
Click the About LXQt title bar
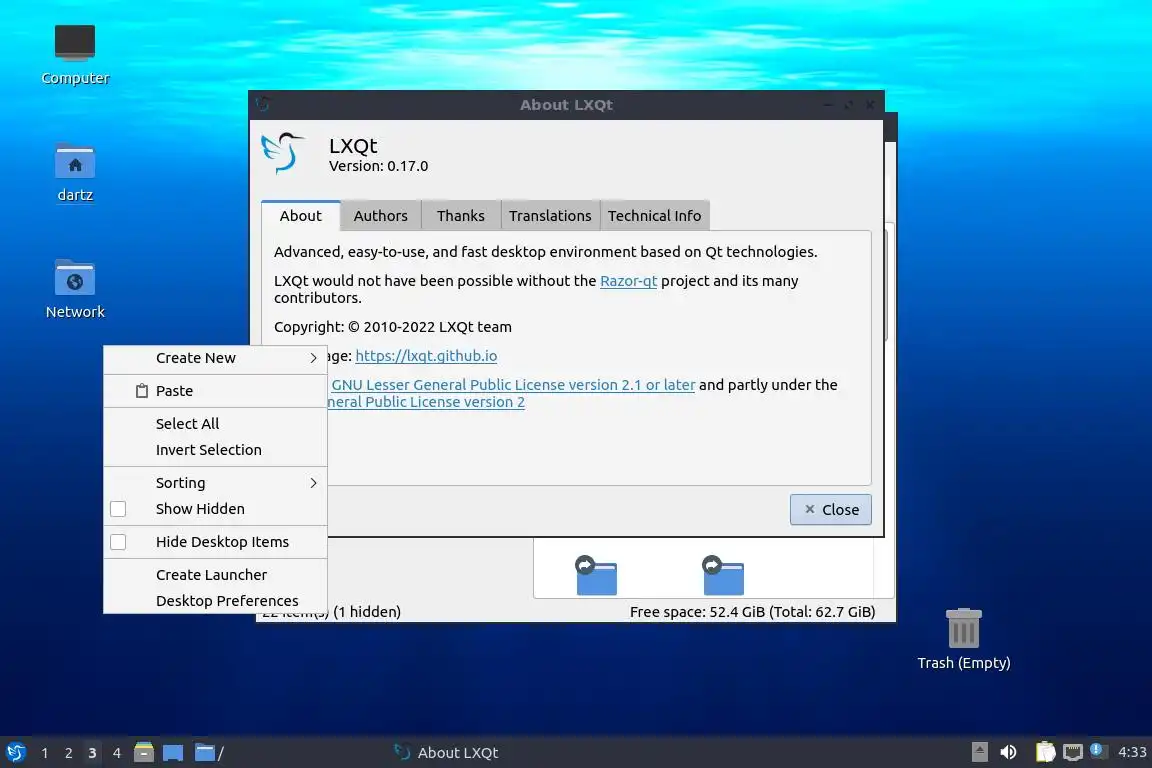[566, 104]
